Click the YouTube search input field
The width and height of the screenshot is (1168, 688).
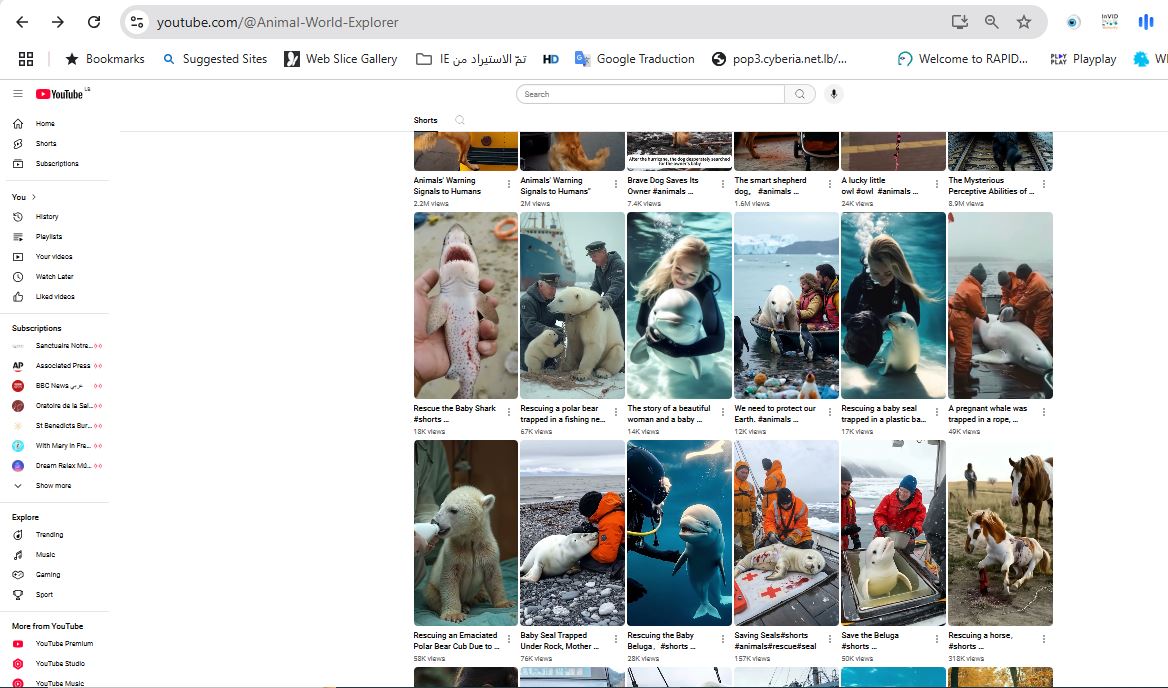[x=650, y=94]
